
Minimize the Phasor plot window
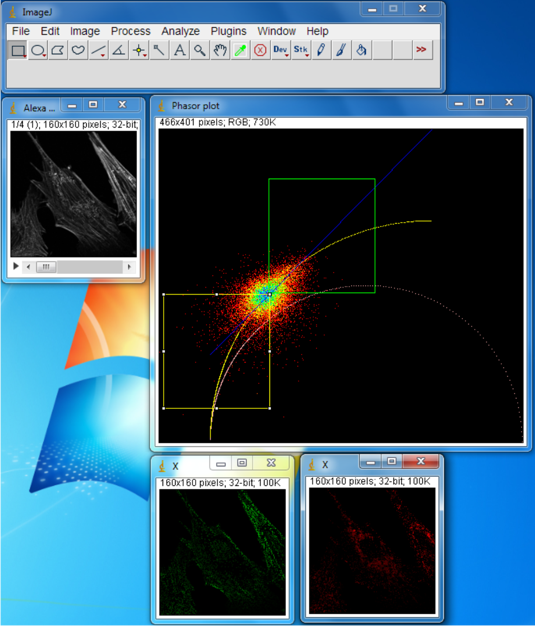coord(459,103)
